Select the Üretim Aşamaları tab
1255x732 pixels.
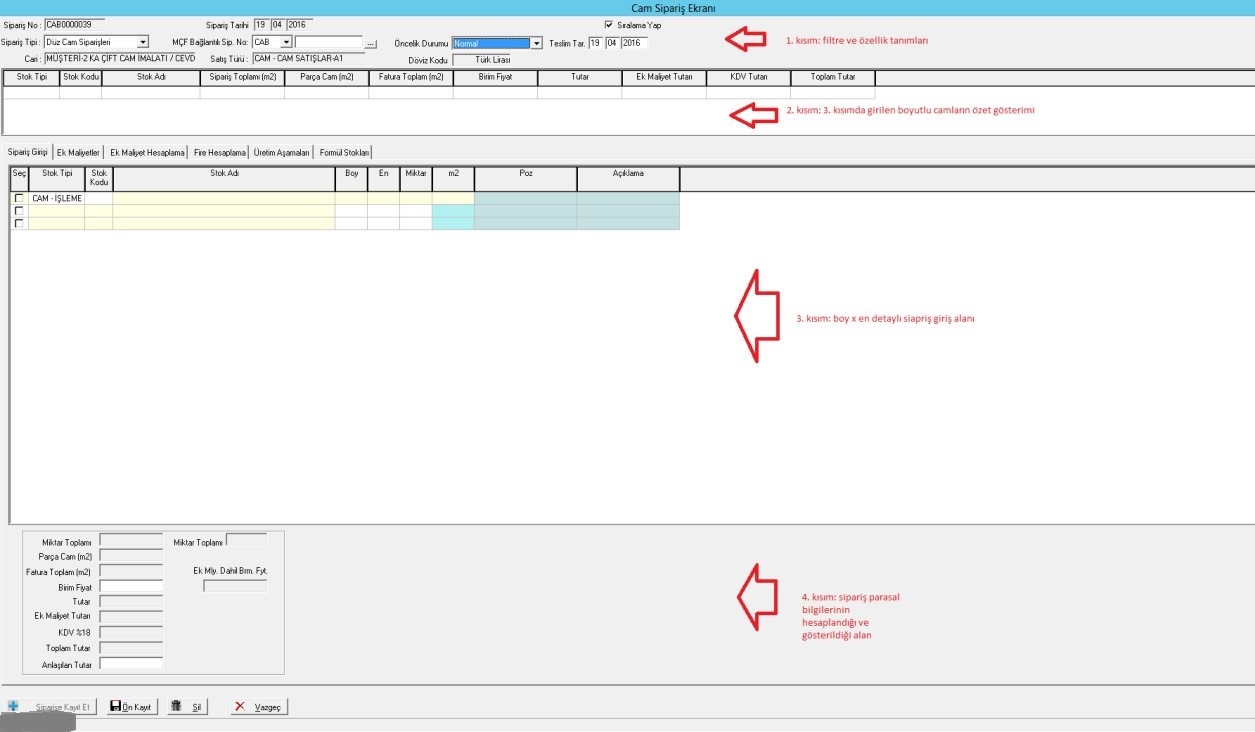[281, 153]
